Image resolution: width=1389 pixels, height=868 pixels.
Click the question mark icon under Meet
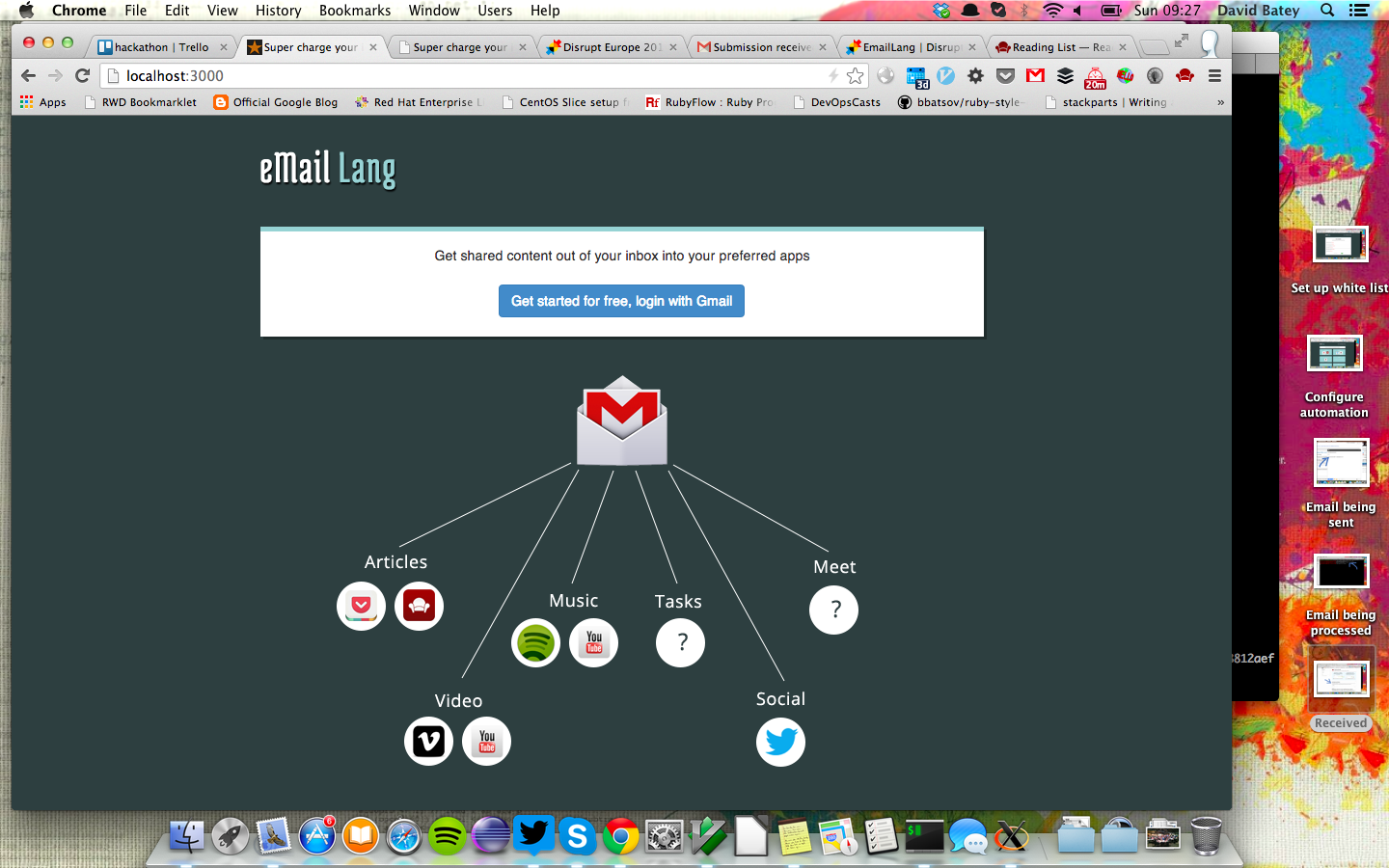[834, 610]
